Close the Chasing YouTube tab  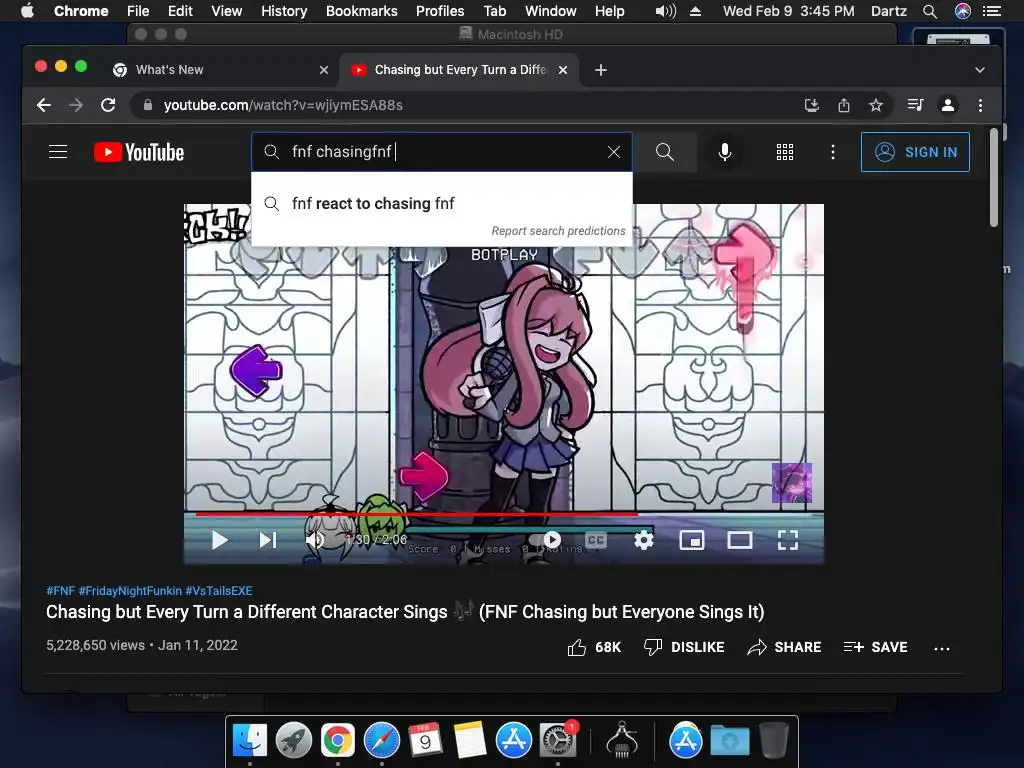click(x=563, y=70)
